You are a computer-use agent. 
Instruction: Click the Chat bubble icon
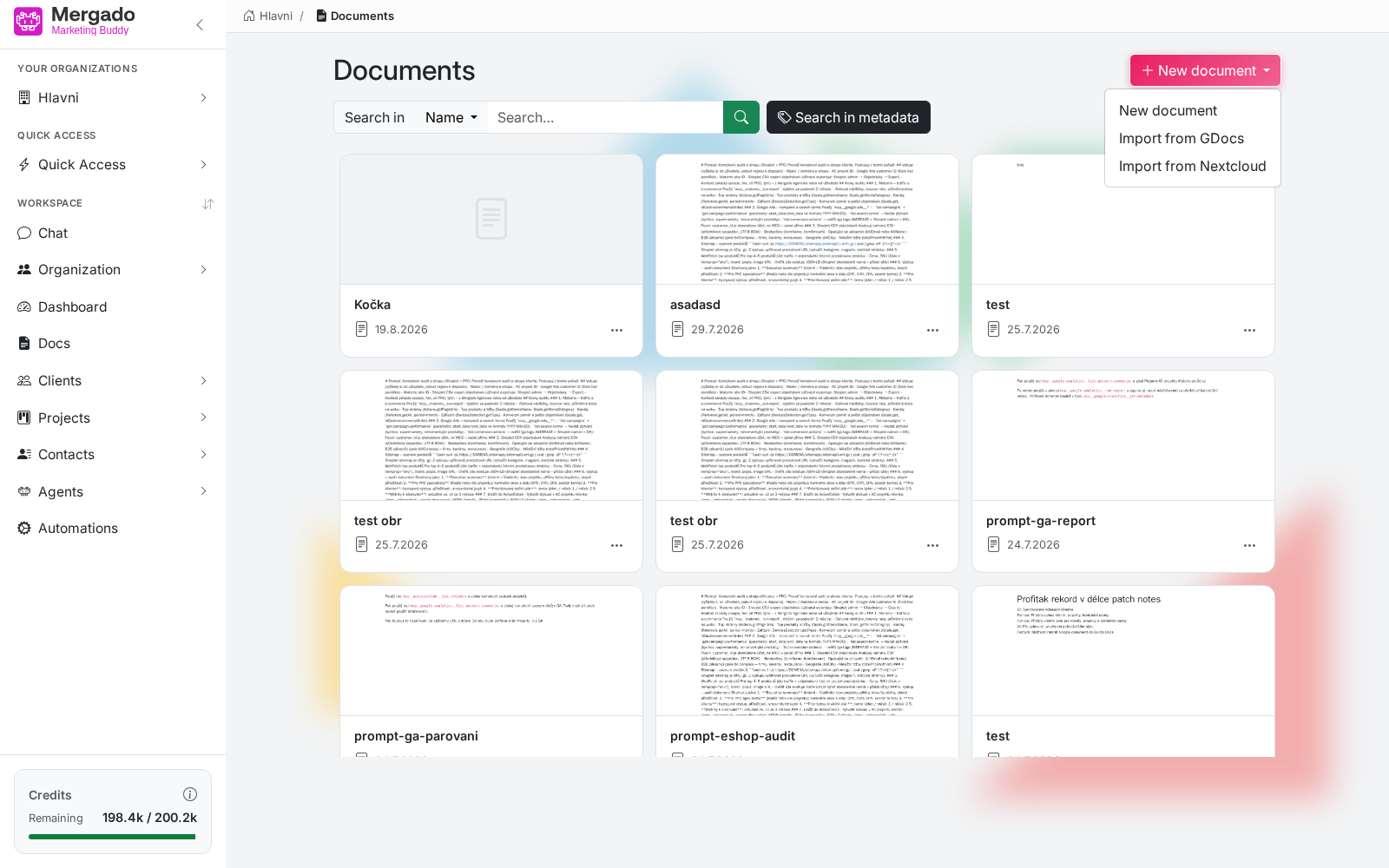click(24, 233)
